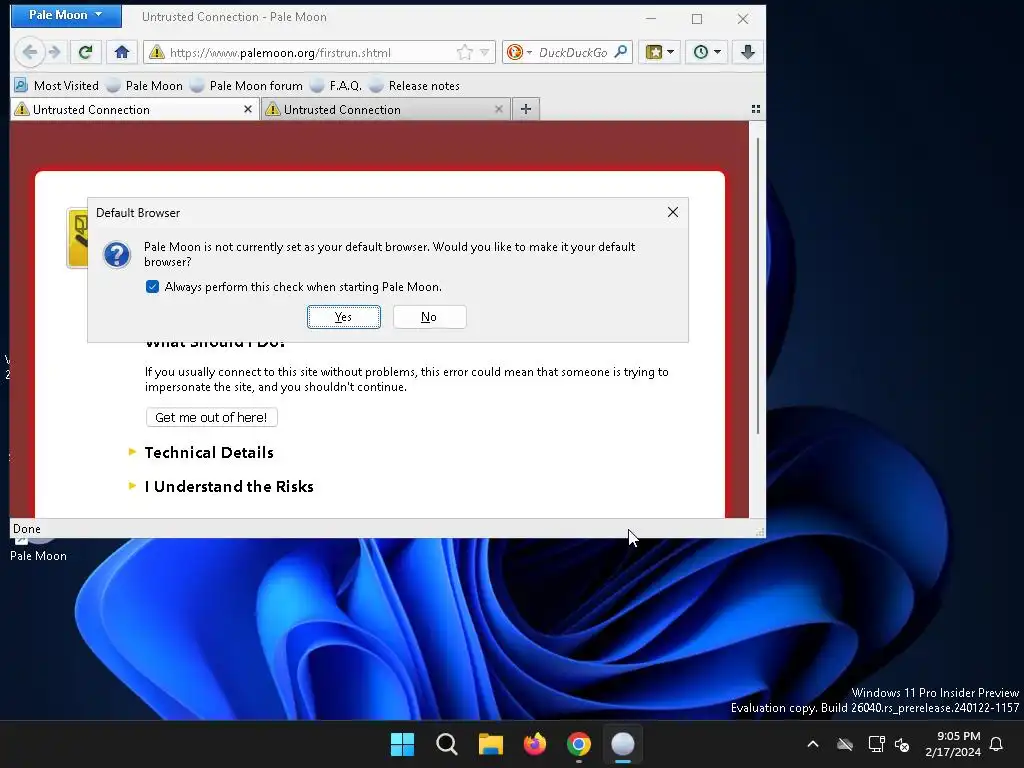Open the Pale Moon bookmark
The image size is (1024, 768).
pyautogui.click(x=145, y=86)
